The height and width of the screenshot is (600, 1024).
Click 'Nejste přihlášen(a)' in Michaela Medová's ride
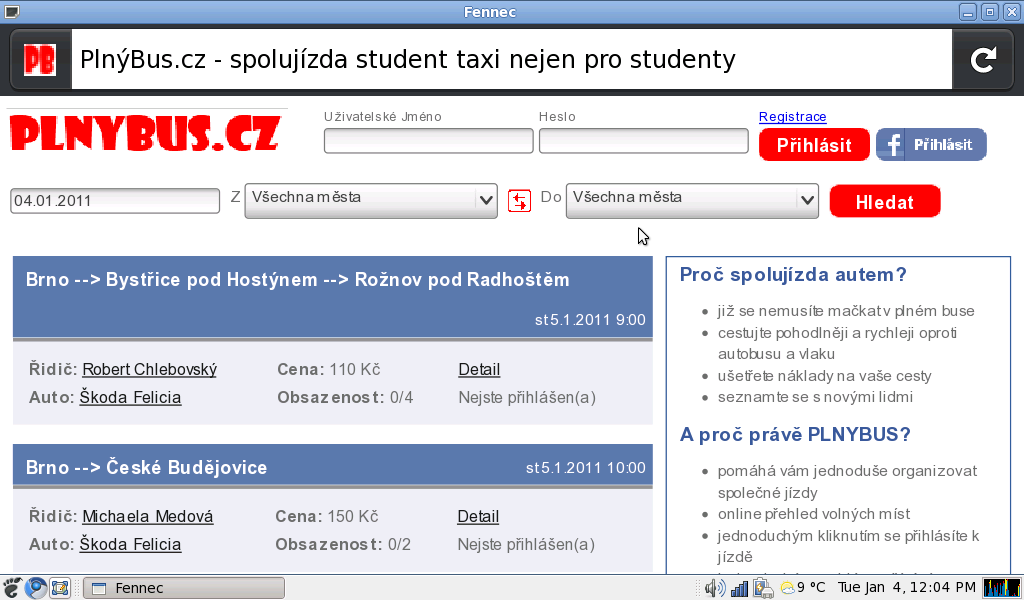tap(526, 545)
